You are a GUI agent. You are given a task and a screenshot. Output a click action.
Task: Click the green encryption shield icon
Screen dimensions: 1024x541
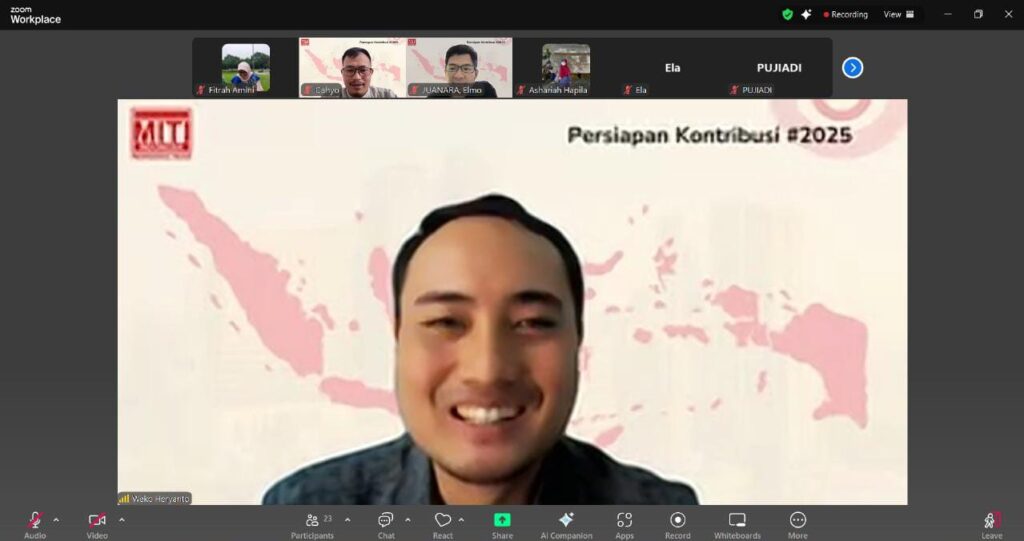pos(787,14)
